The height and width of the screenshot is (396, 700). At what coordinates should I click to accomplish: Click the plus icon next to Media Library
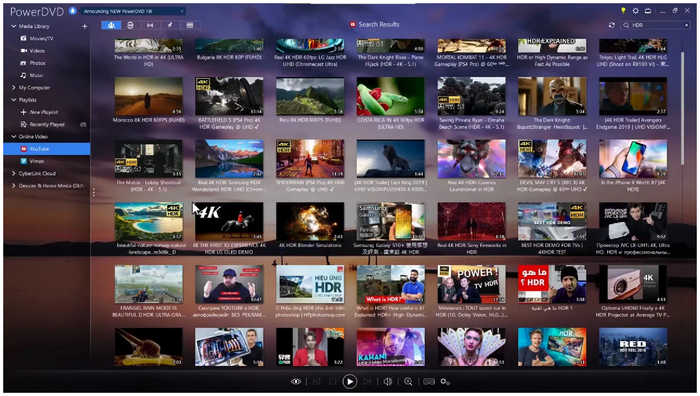(84, 26)
